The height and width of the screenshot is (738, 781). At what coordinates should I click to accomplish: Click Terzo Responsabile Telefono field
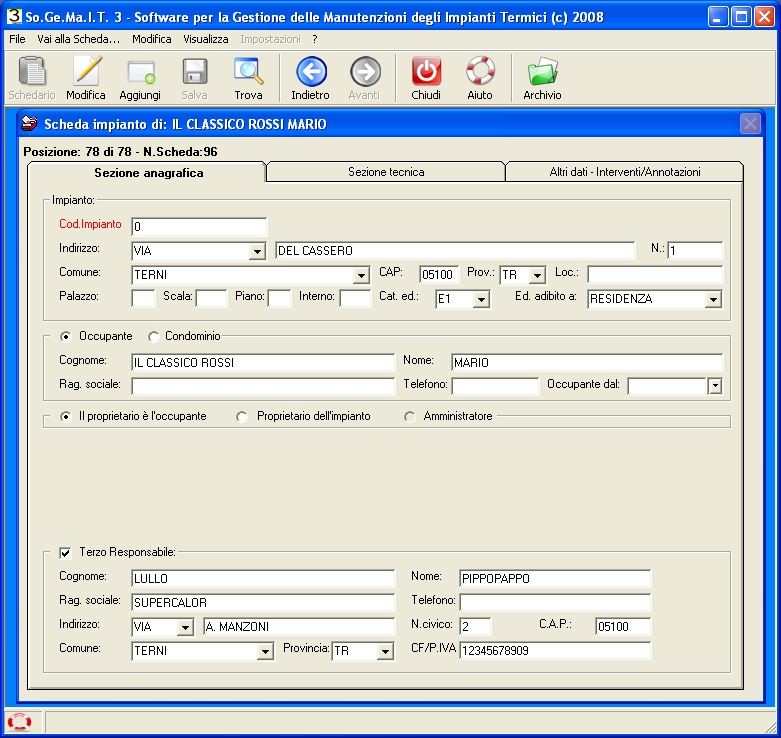(555, 603)
